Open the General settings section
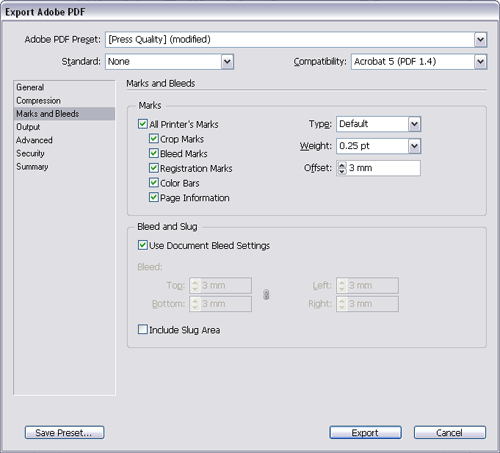This screenshot has width=500, height=453. (64, 87)
